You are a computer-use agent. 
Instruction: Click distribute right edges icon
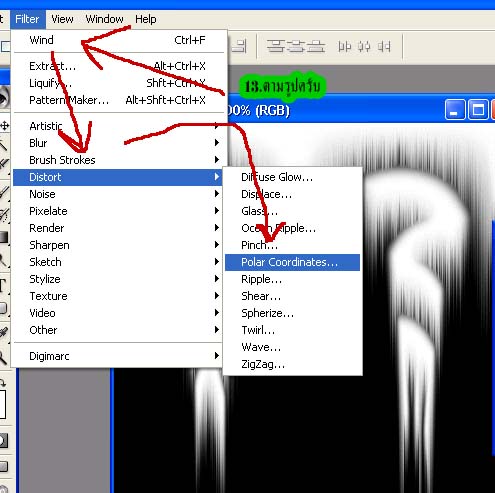384,46
